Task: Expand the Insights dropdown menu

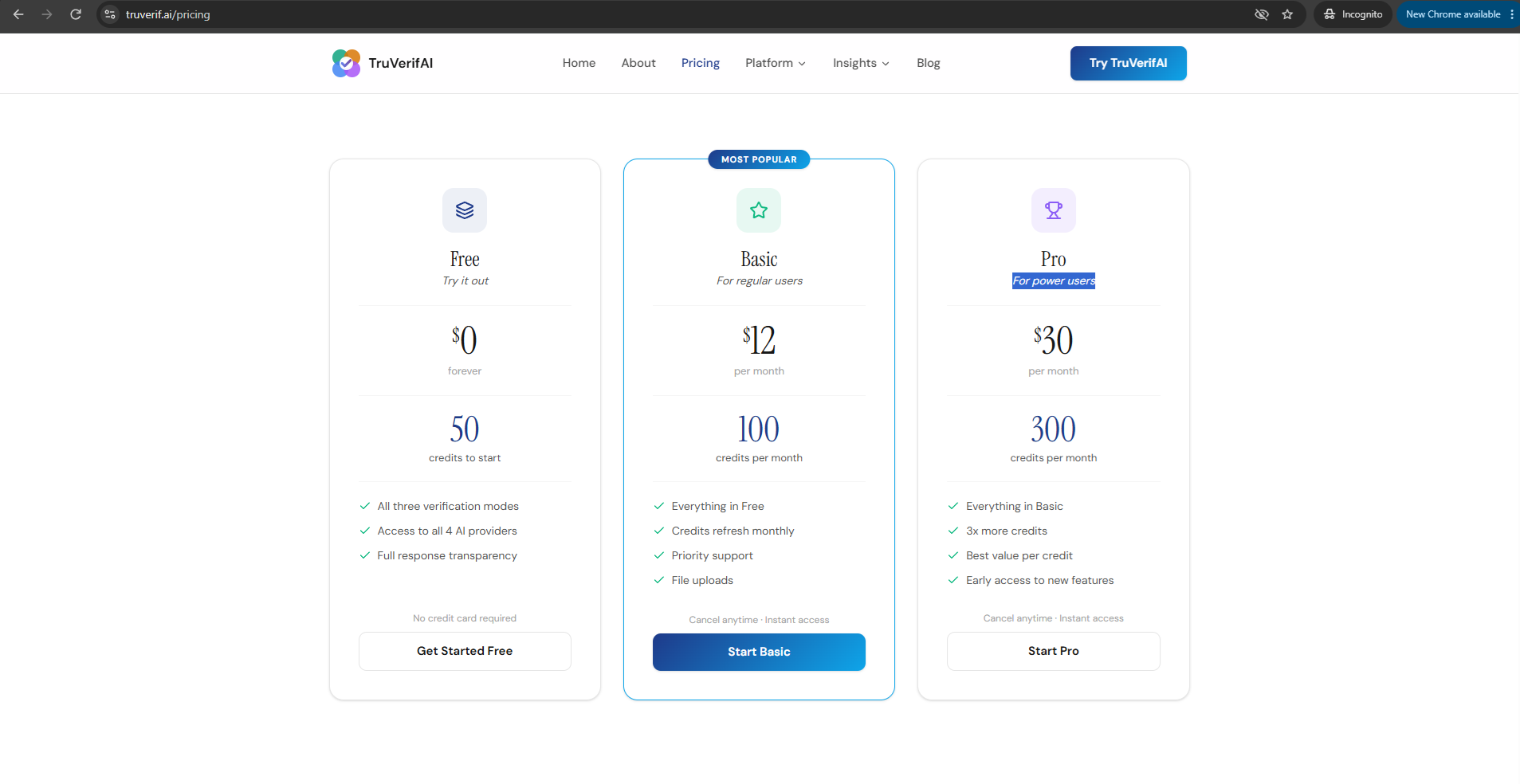Action: [x=861, y=63]
